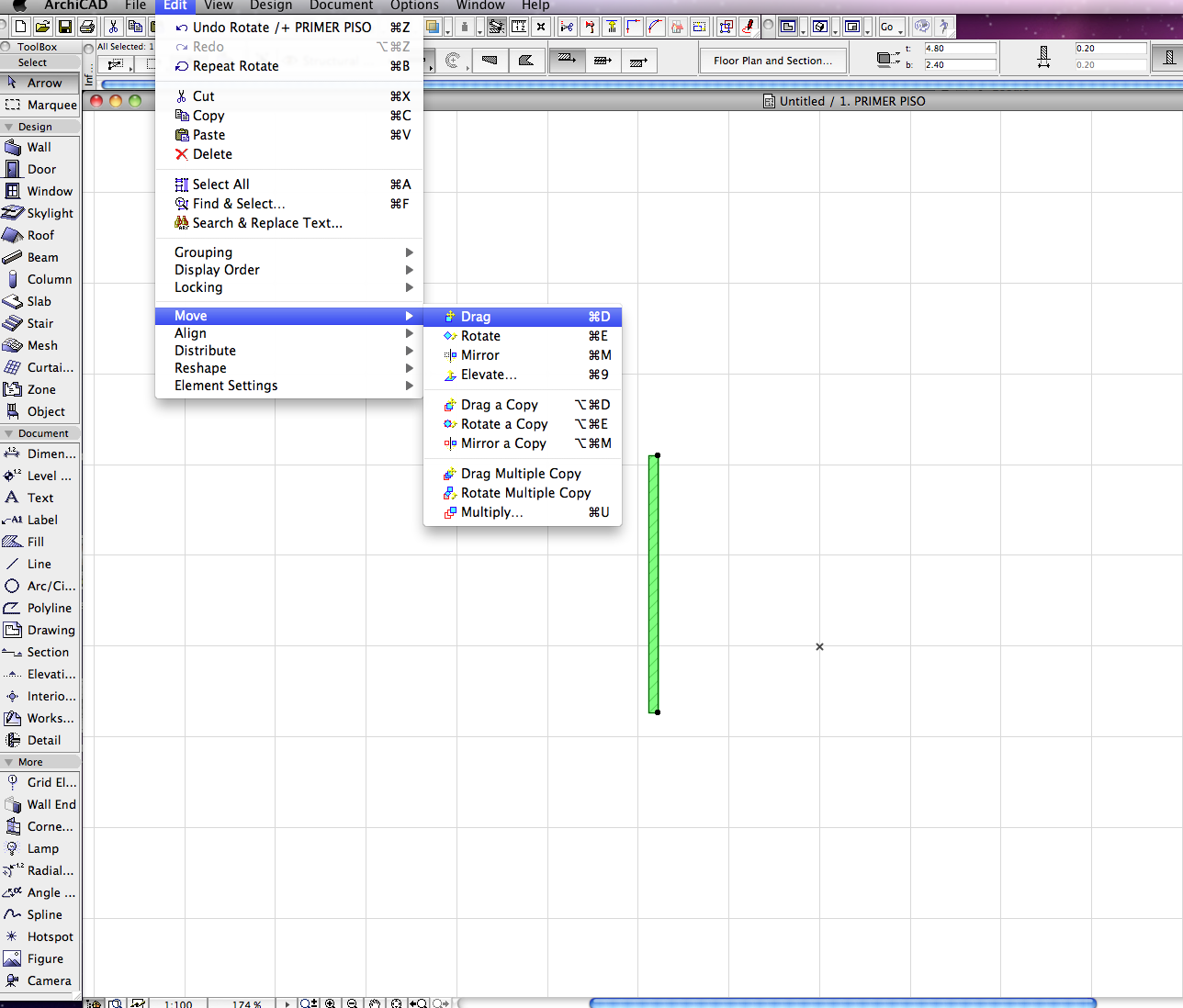Click the scissors Cut toolbar icon
The height and width of the screenshot is (1008, 1183).
[113, 27]
